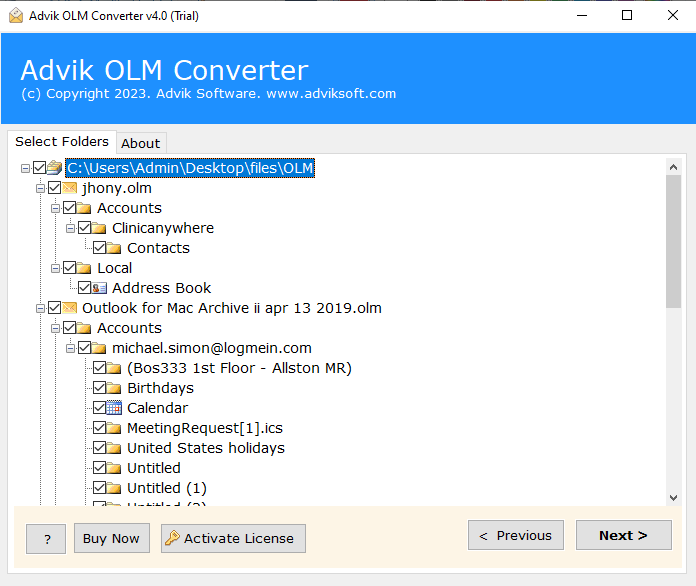Collapse the Accounts node under jhony.olm

(55, 208)
